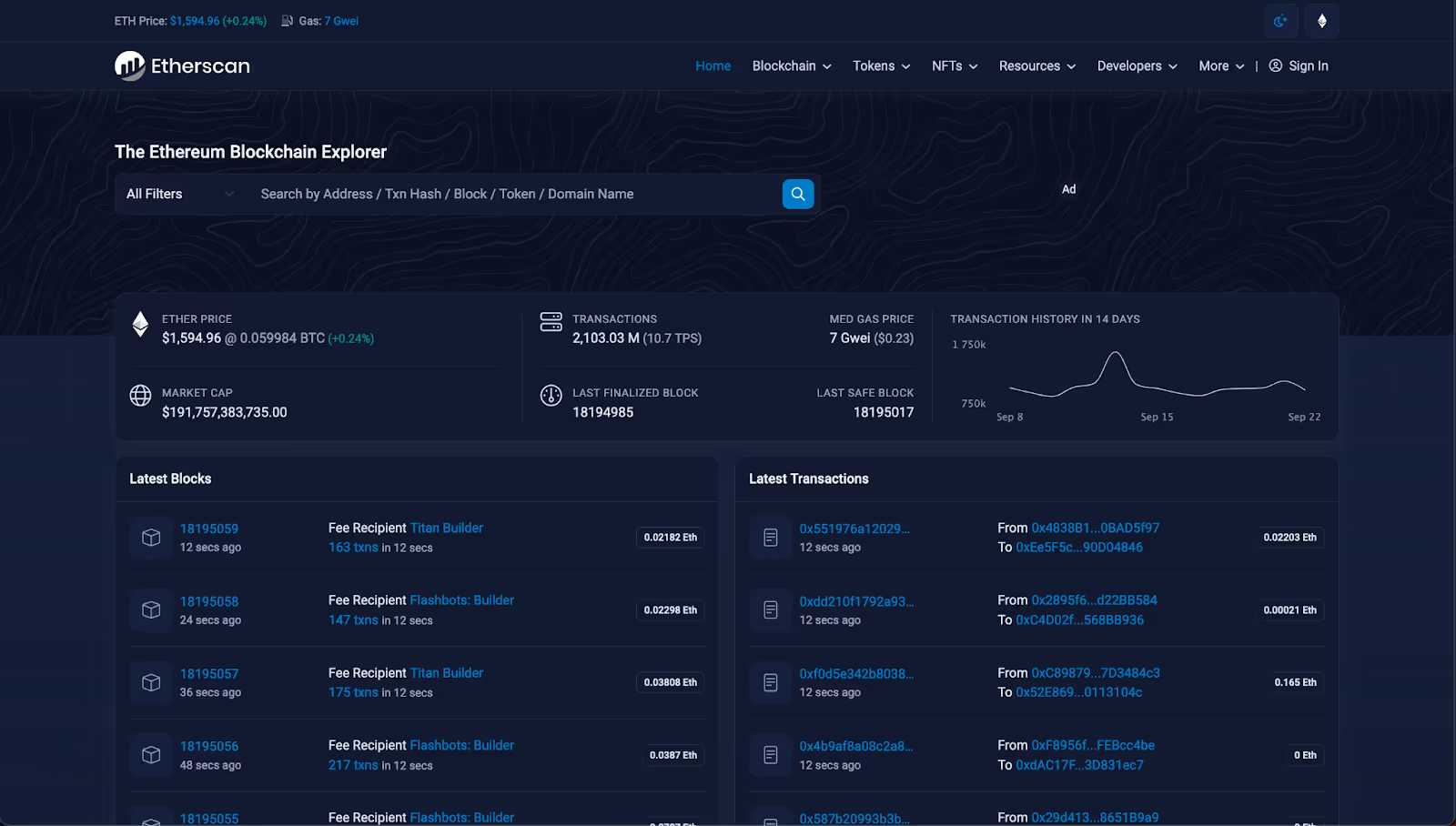Expand the Blockchain menu
The height and width of the screenshot is (826, 1456).
click(790, 65)
